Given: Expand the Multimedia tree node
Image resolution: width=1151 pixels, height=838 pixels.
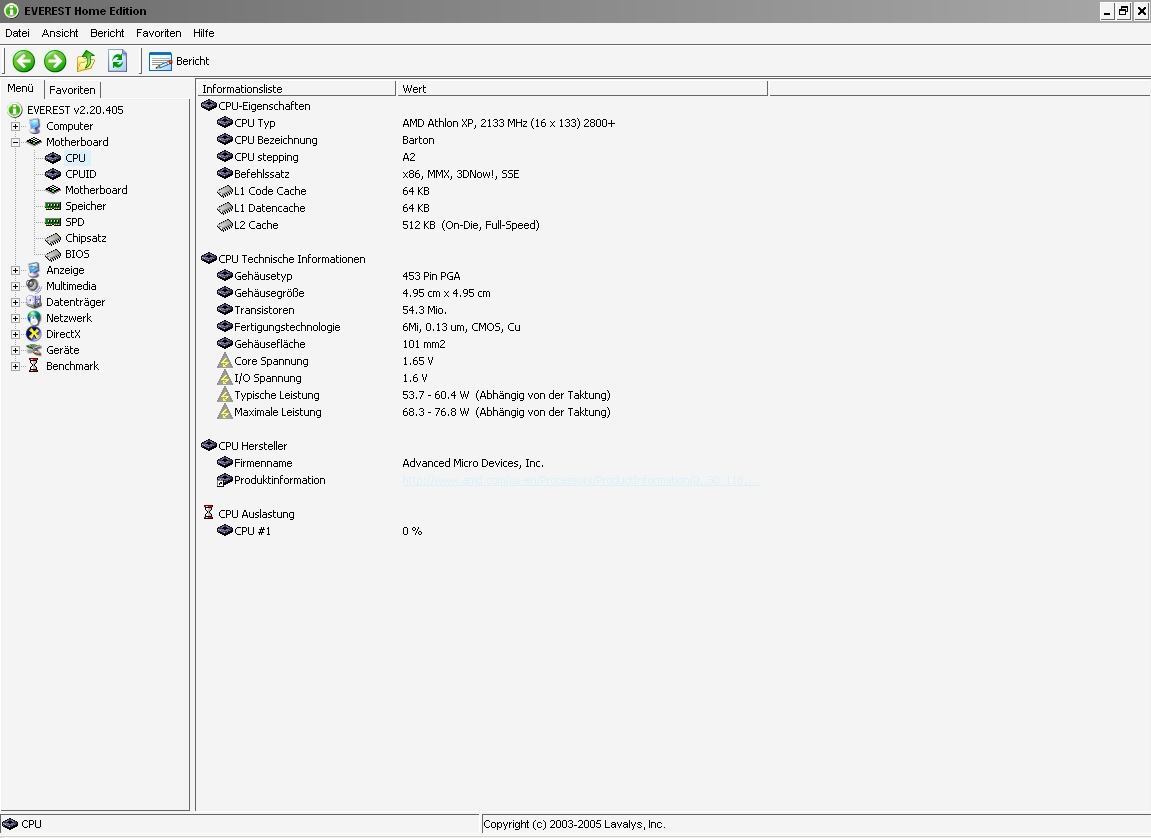Looking at the screenshot, I should point(15,286).
